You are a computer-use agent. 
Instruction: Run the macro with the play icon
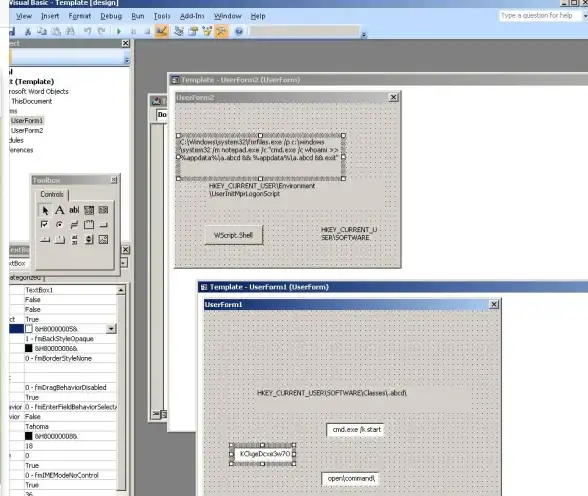point(119,31)
